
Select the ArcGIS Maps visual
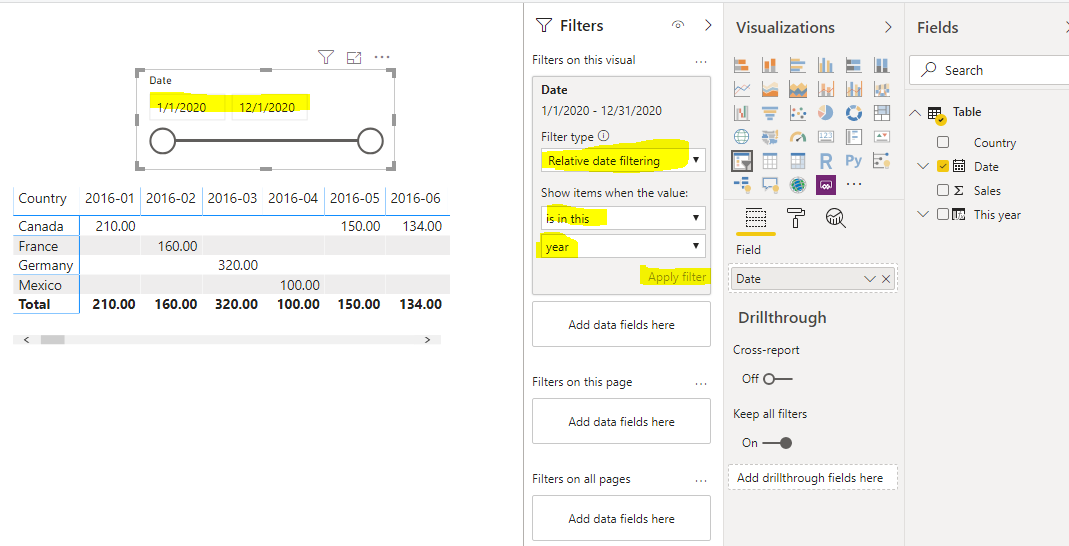(x=798, y=184)
